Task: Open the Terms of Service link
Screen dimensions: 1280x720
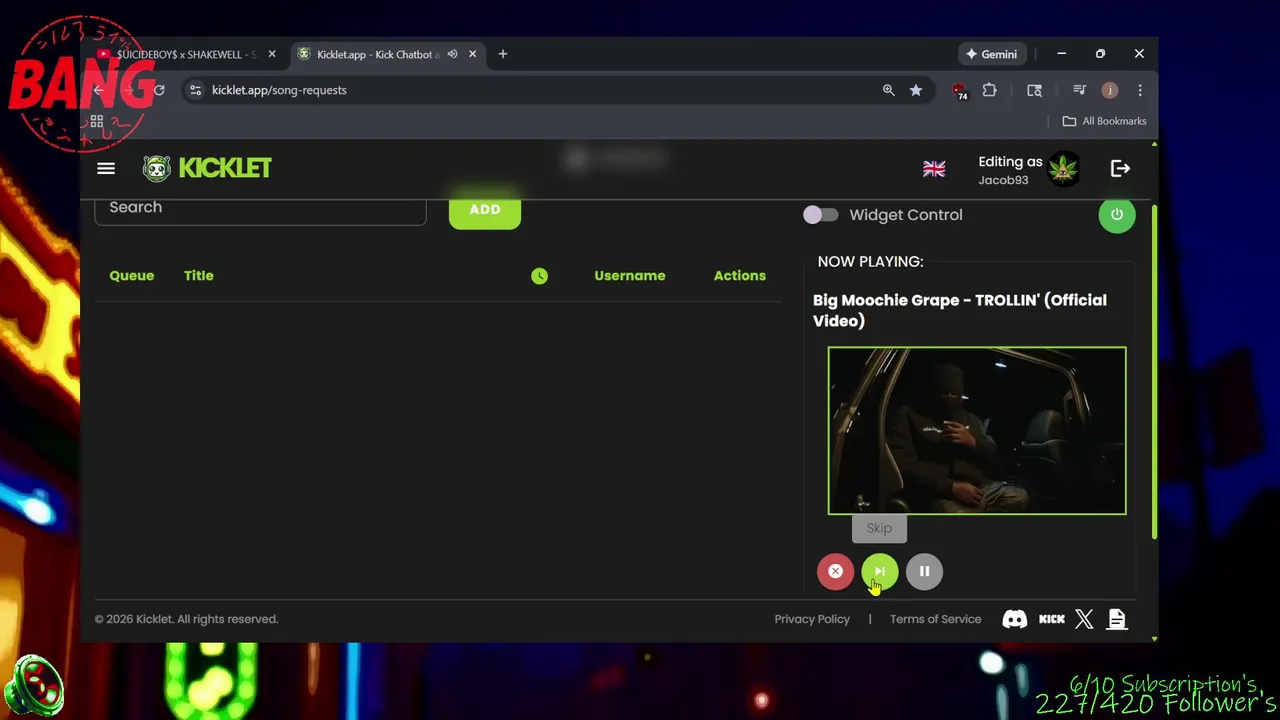Action: (936, 619)
